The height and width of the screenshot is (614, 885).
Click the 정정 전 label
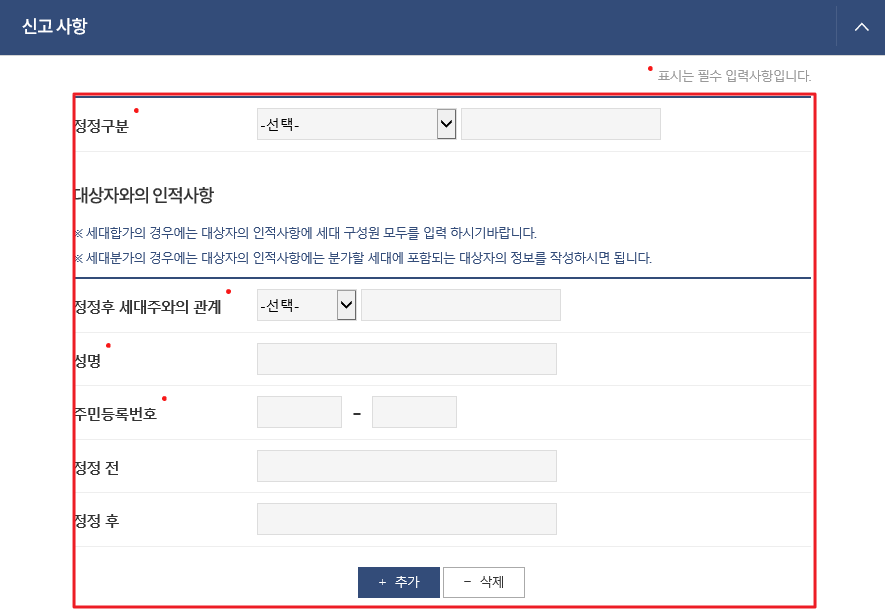(97, 468)
